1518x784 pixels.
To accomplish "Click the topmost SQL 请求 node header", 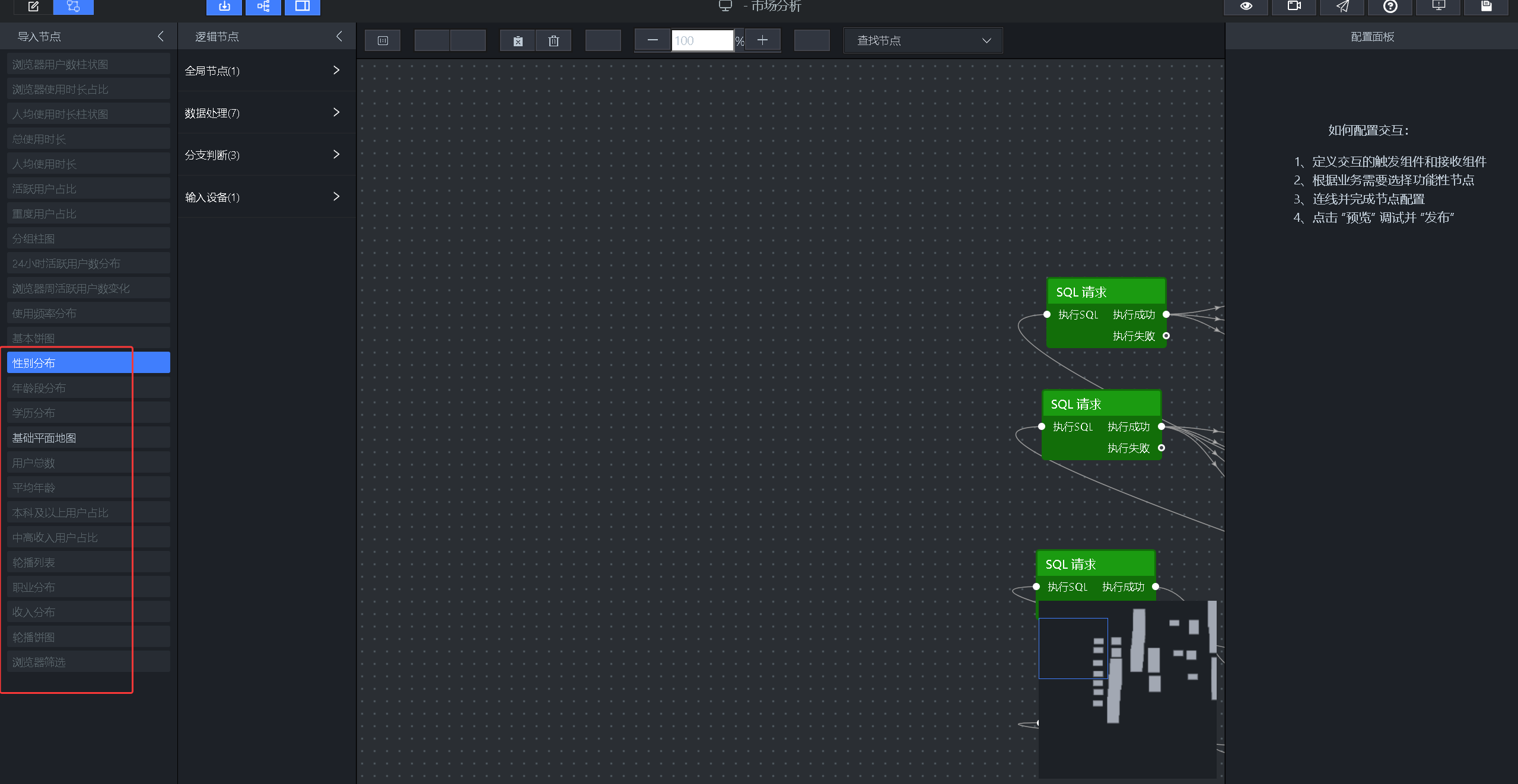I will 1106,292.
